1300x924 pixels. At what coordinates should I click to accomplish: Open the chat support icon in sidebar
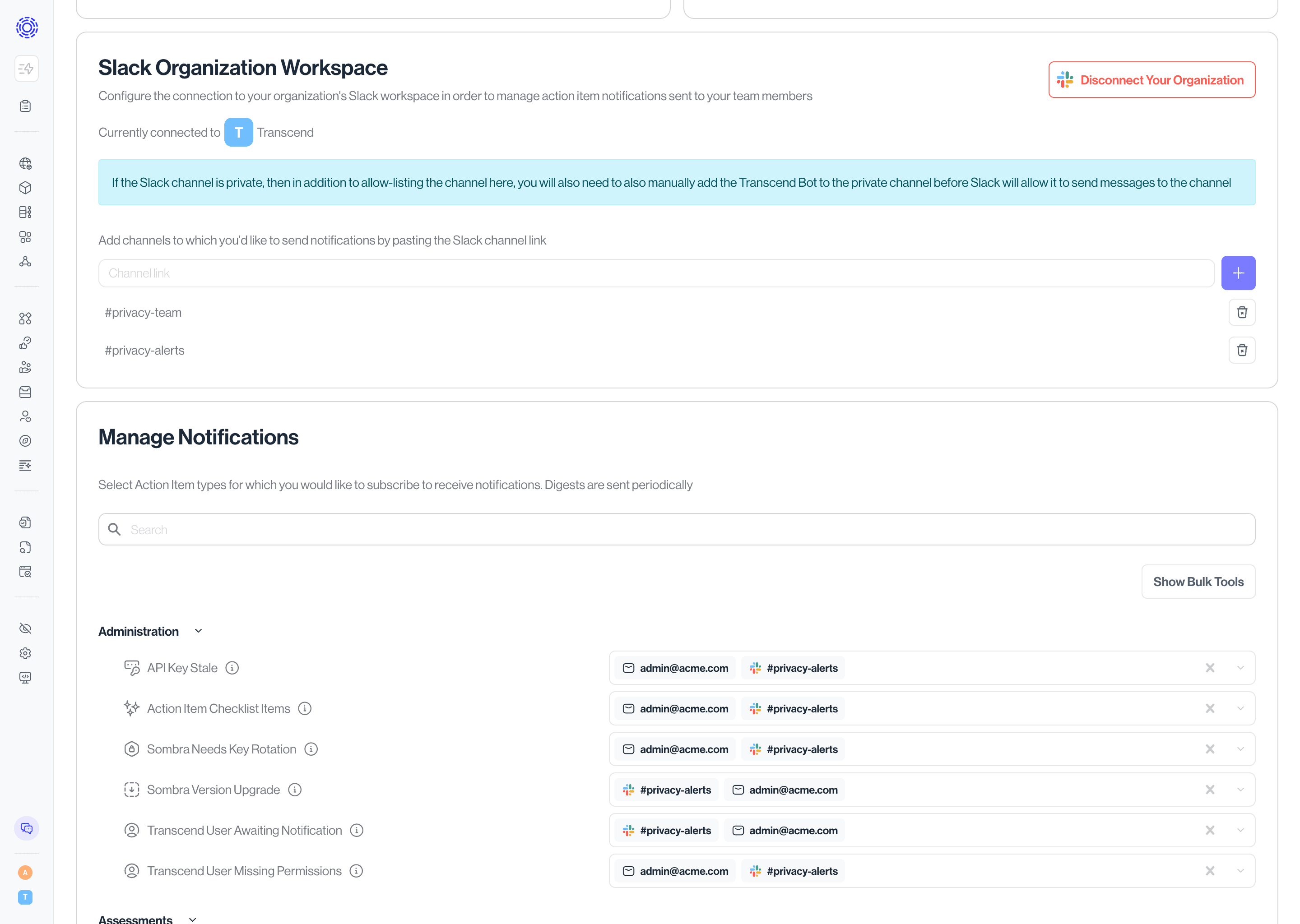tap(26, 828)
